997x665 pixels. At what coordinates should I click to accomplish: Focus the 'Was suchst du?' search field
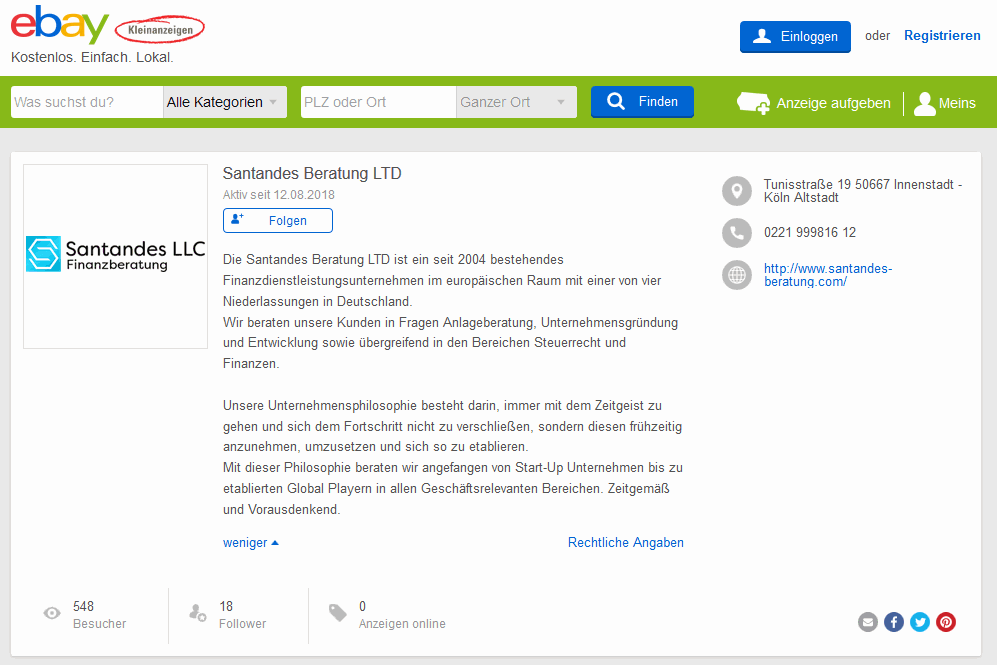tap(86, 102)
